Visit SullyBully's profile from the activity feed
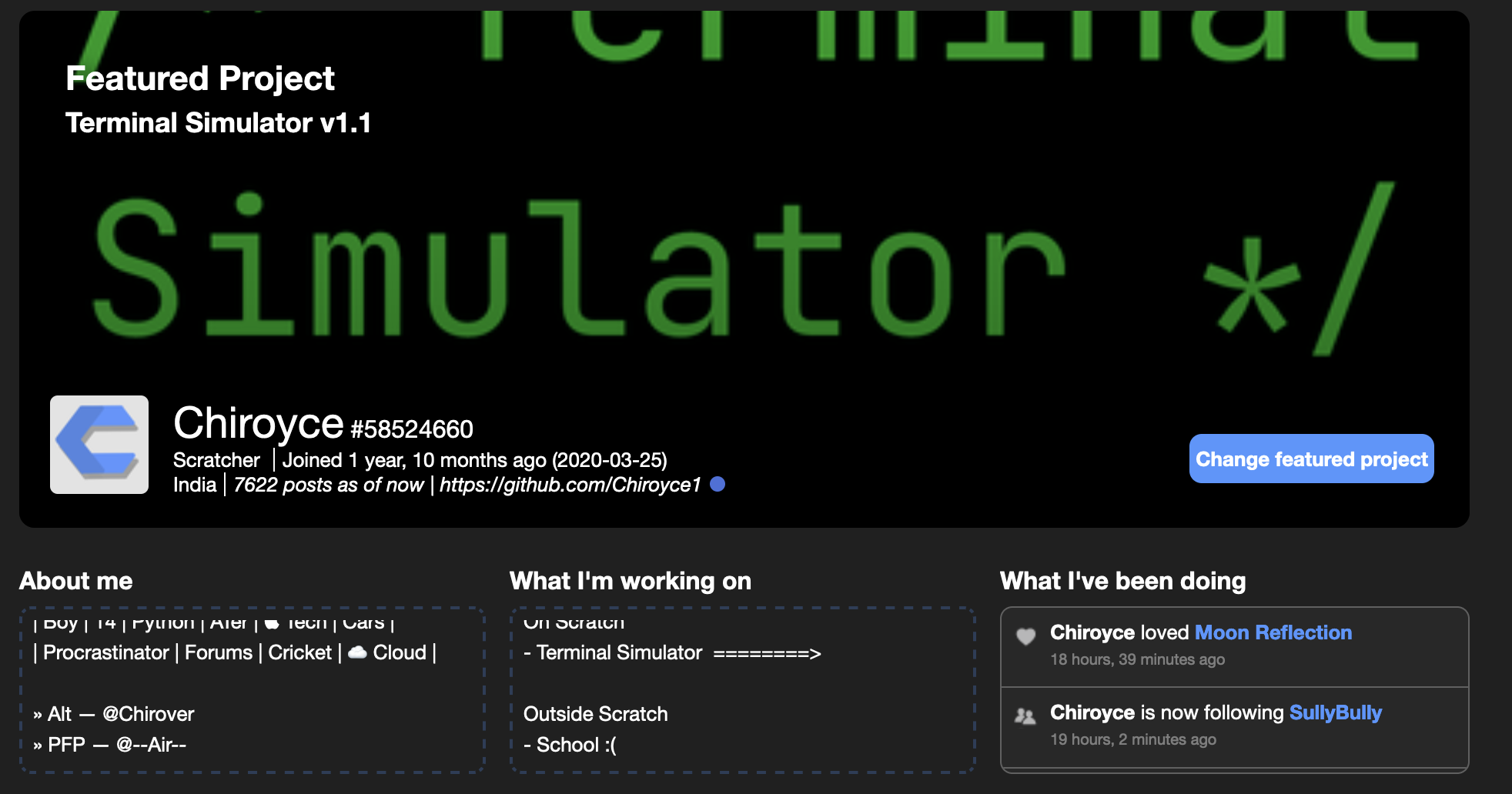The image size is (1512, 794). point(1334,713)
